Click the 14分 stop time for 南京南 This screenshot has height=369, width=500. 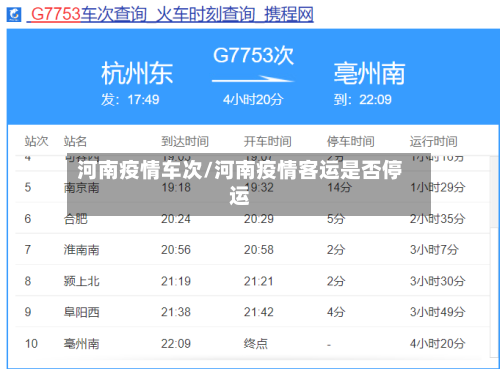pyautogui.click(x=339, y=187)
